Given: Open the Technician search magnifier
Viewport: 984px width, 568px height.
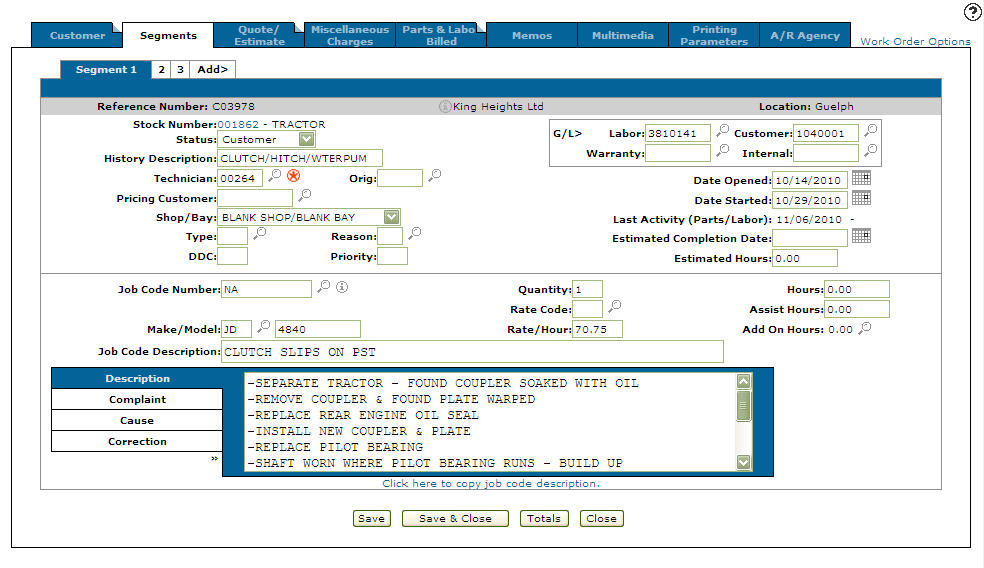Looking at the screenshot, I should tap(275, 176).
